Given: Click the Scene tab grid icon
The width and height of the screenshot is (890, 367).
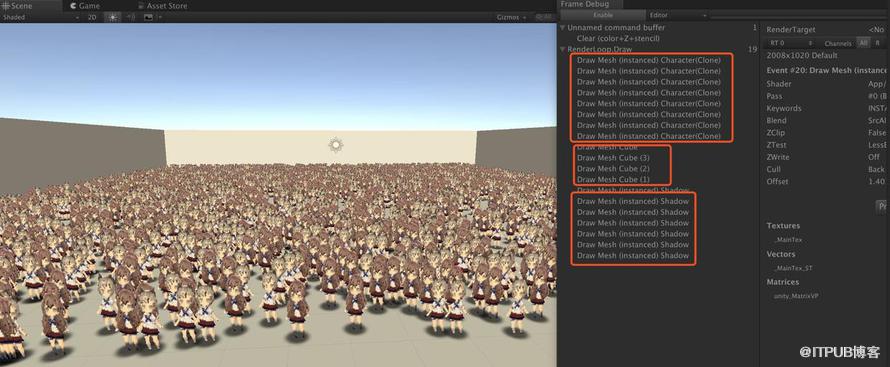Looking at the screenshot, I should tap(6, 6).
